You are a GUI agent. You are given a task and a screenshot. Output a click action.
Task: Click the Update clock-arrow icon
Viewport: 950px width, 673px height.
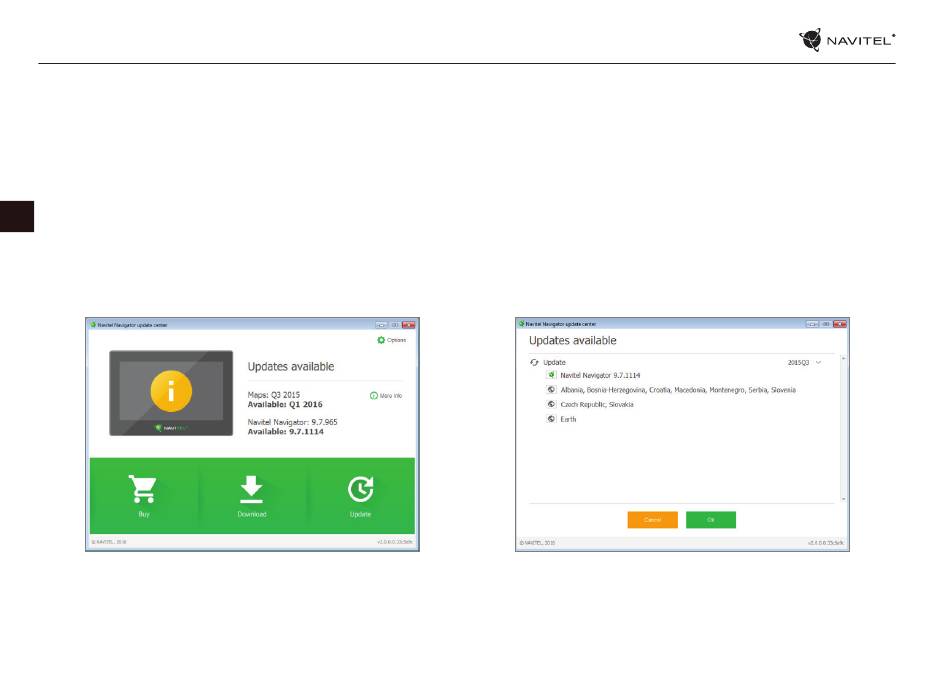[360, 489]
